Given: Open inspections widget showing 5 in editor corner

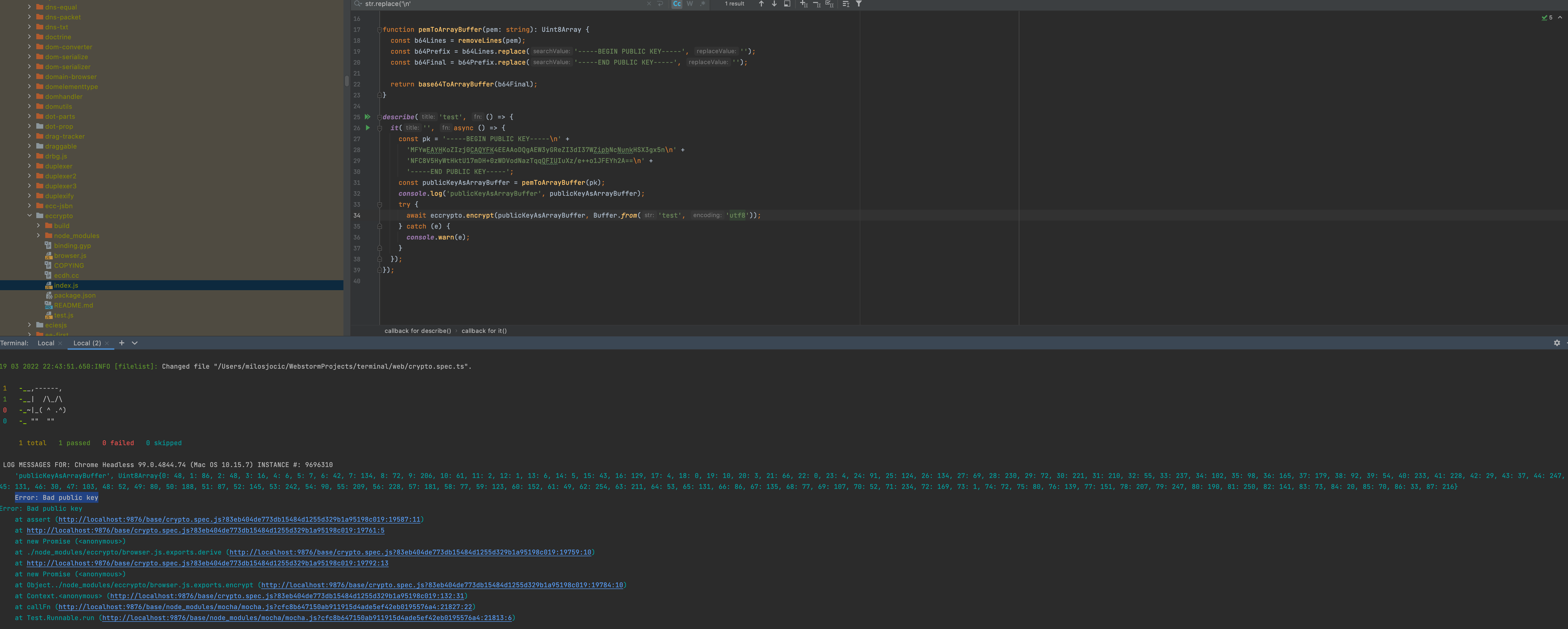Looking at the screenshot, I should tap(1547, 18).
